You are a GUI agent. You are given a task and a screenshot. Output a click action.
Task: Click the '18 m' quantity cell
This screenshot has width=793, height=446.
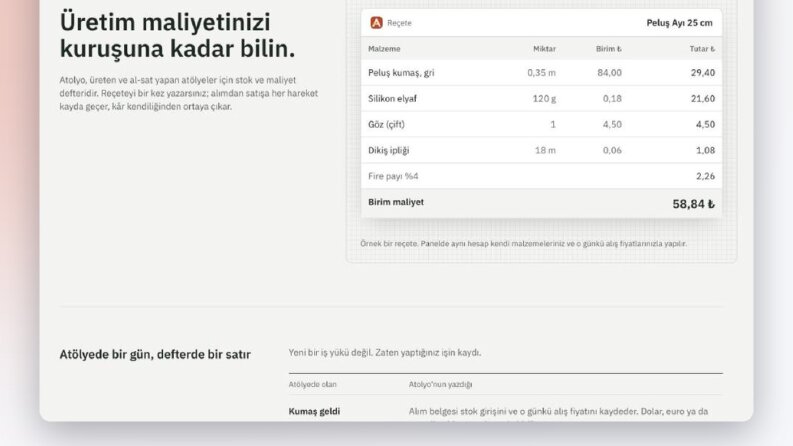(x=545, y=150)
